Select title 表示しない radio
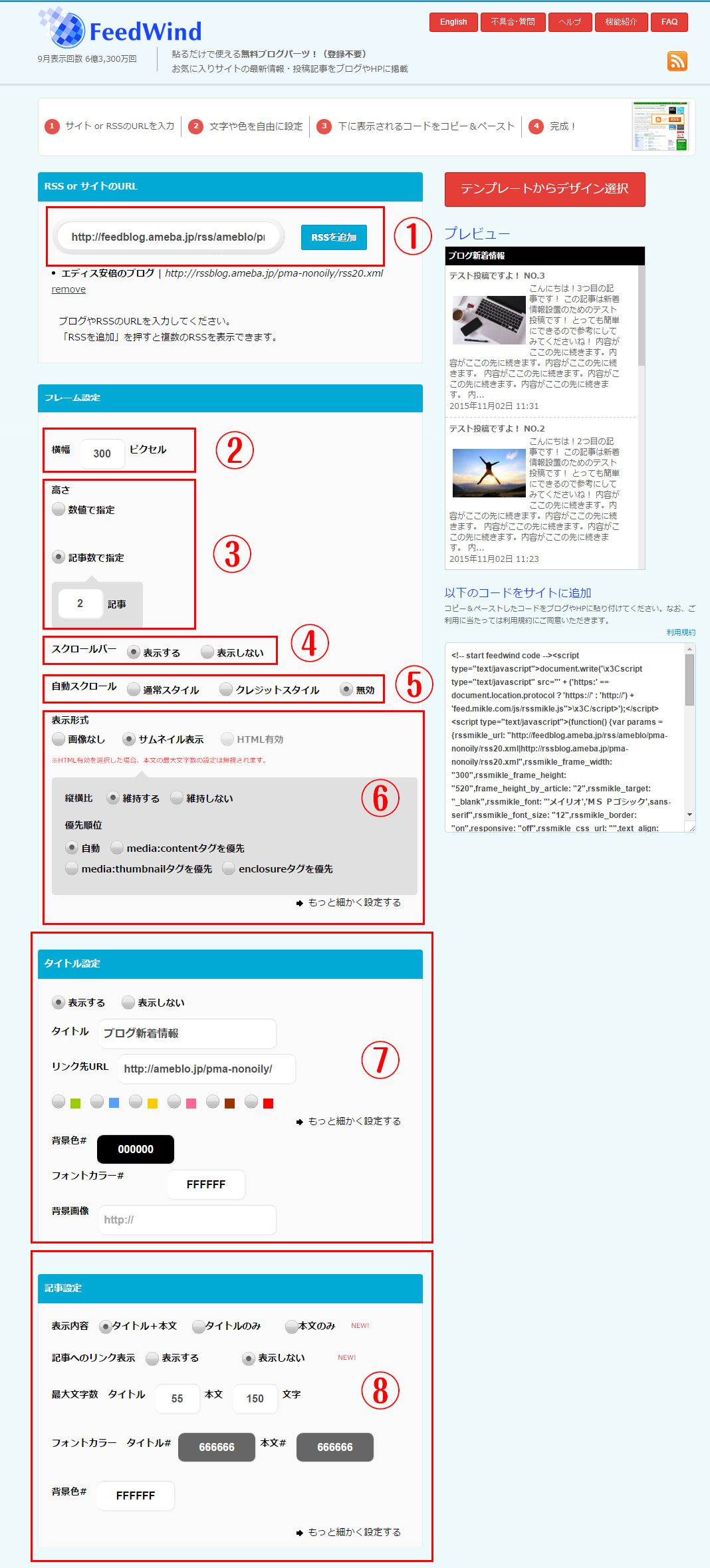The height and width of the screenshot is (1568, 710). pos(128,1002)
